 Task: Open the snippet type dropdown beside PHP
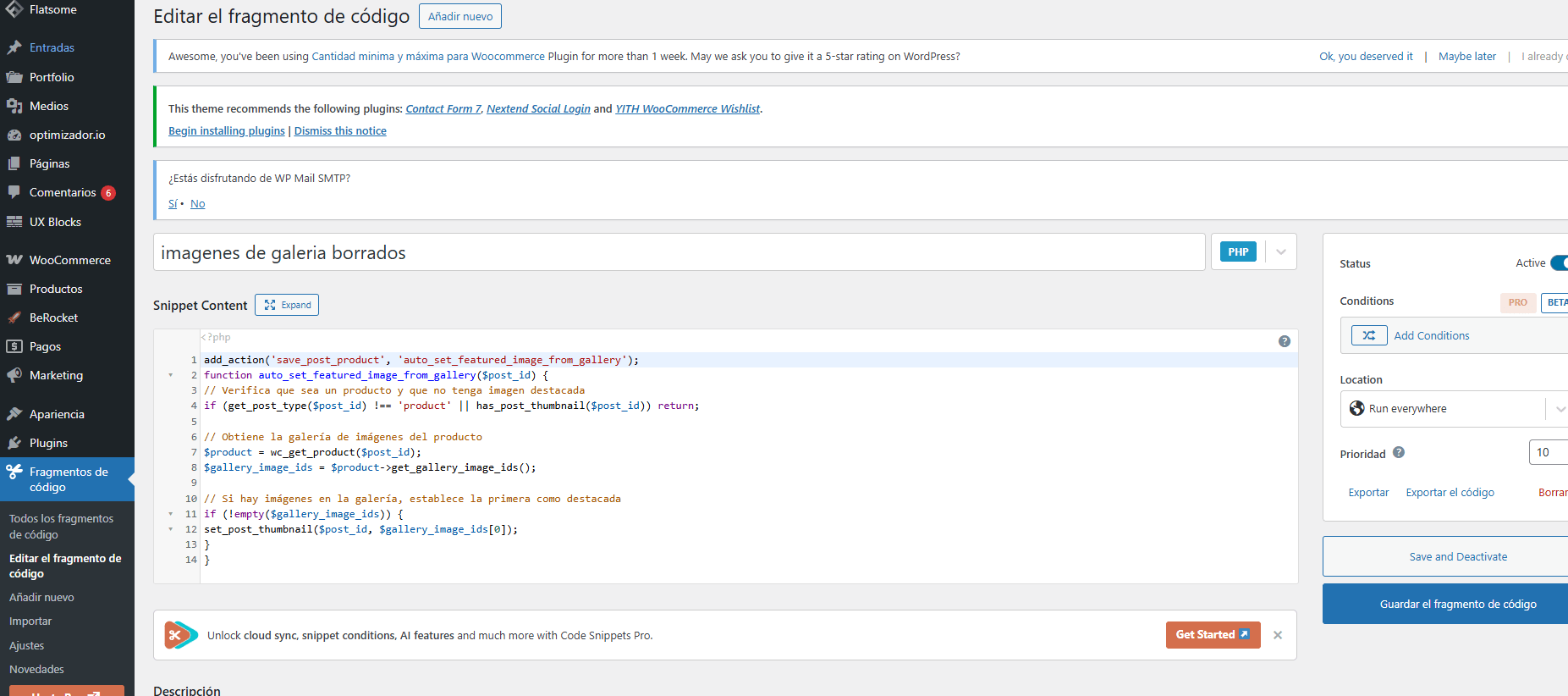(1280, 252)
